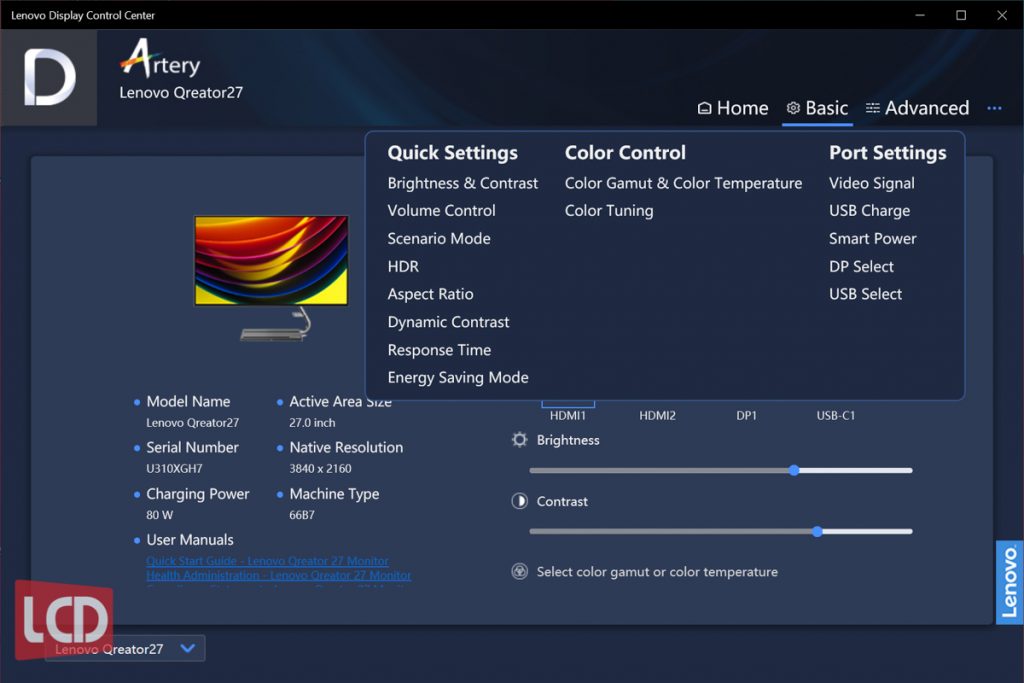Click the 27.0 inch active area value
Screen dimensions: 1024x683
click(312, 423)
